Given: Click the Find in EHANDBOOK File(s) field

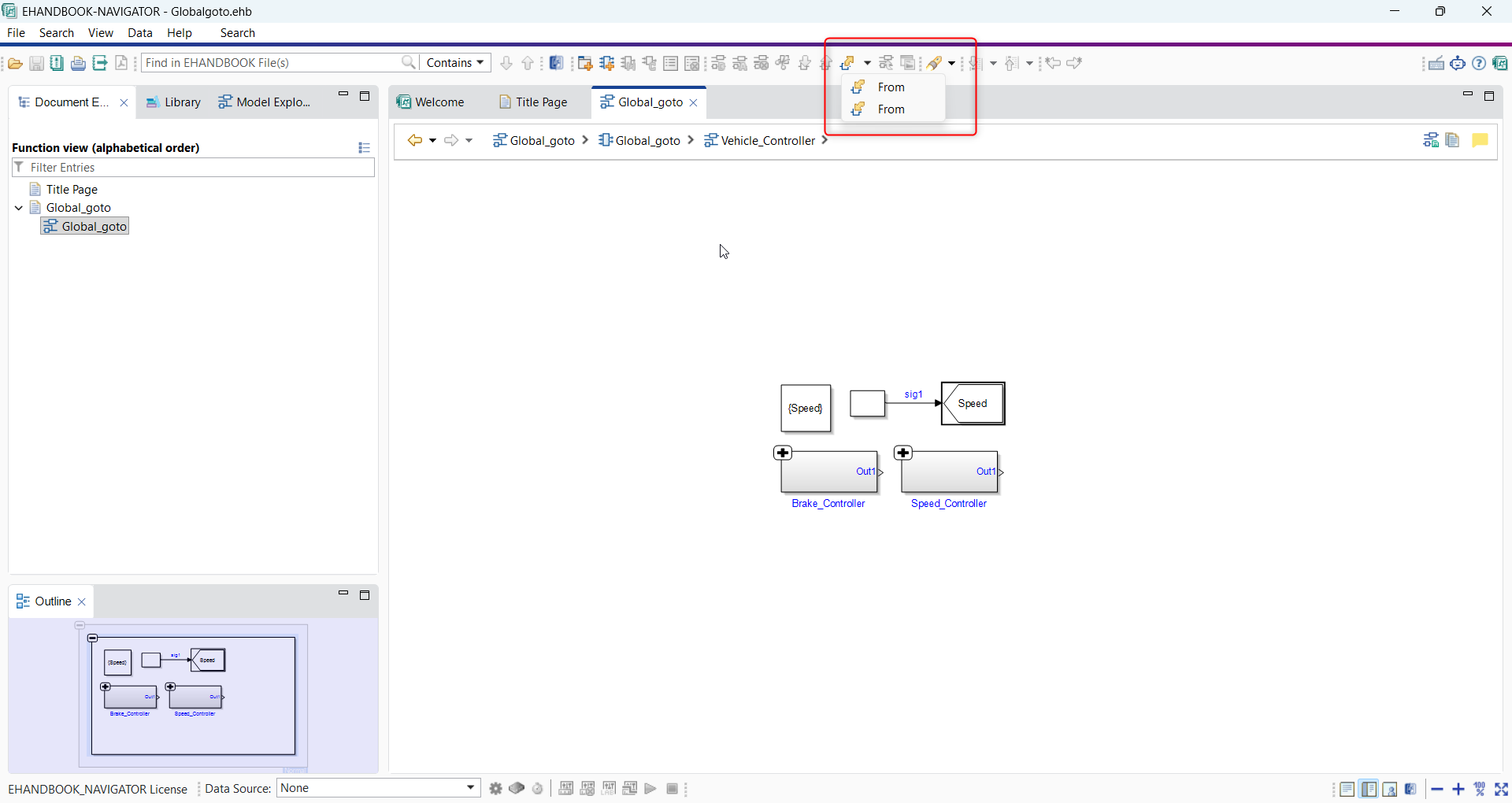Looking at the screenshot, I should point(272,63).
